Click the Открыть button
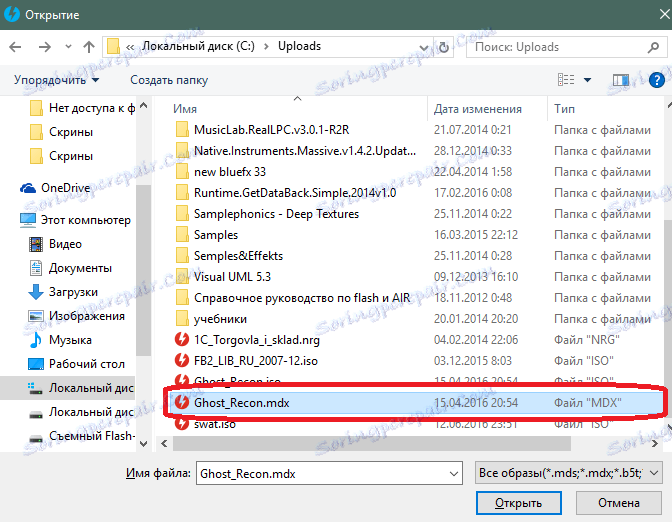Image resolution: width=672 pixels, height=522 pixels. click(519, 503)
